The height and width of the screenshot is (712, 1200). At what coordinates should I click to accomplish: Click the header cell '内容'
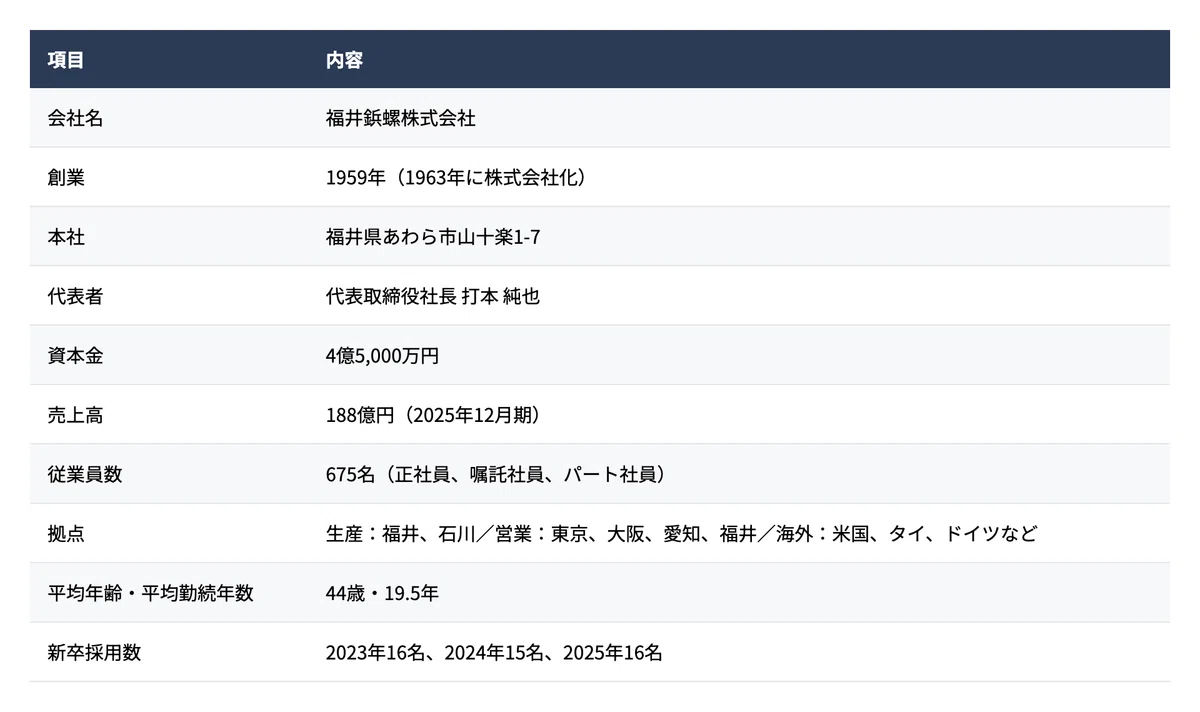point(344,60)
